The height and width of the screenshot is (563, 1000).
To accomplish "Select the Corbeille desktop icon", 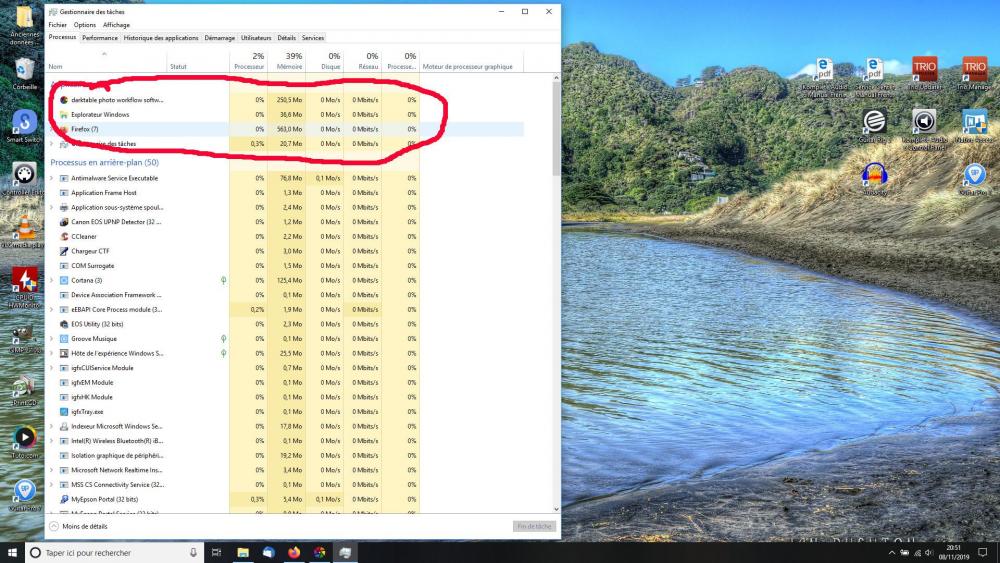I will pyautogui.click(x=24, y=73).
